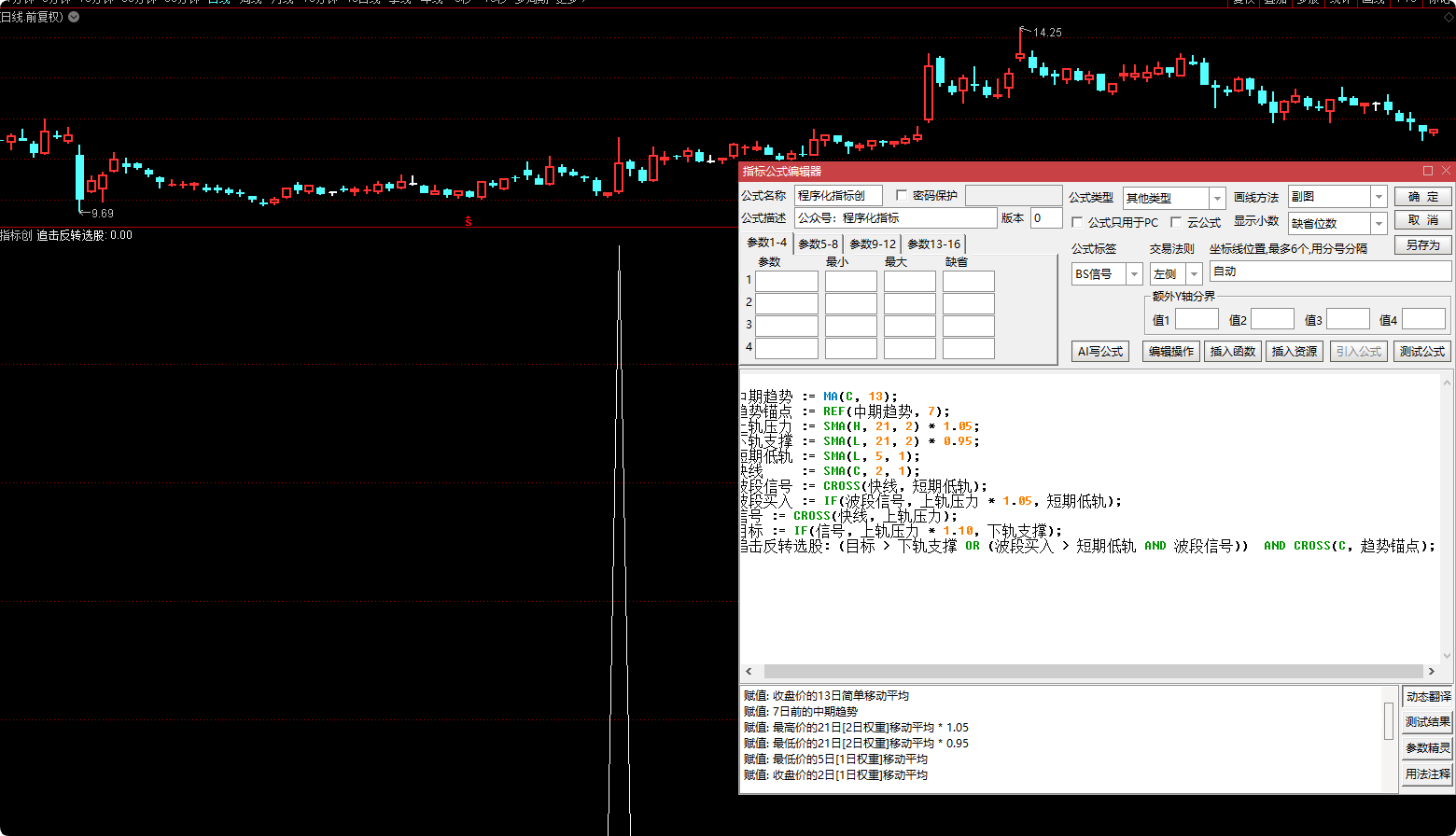1456x836 pixels.
Task: Maximize the formula editor dialog
Action: tap(1428, 171)
